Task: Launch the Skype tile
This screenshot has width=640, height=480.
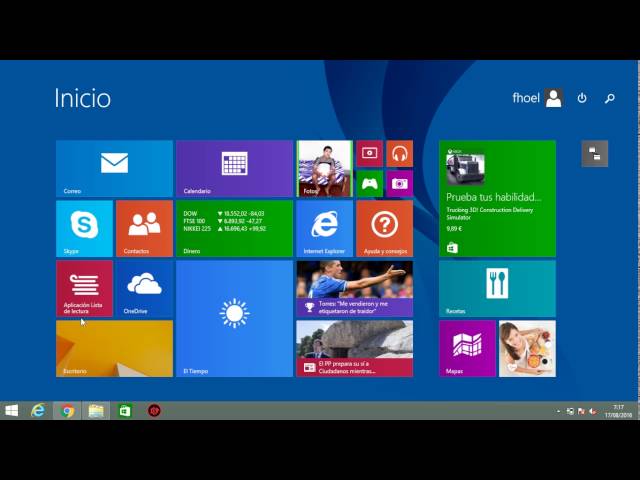Action: click(x=84, y=229)
